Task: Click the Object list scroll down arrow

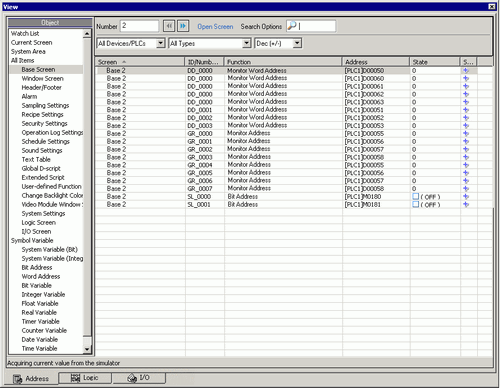Action: click(87, 349)
